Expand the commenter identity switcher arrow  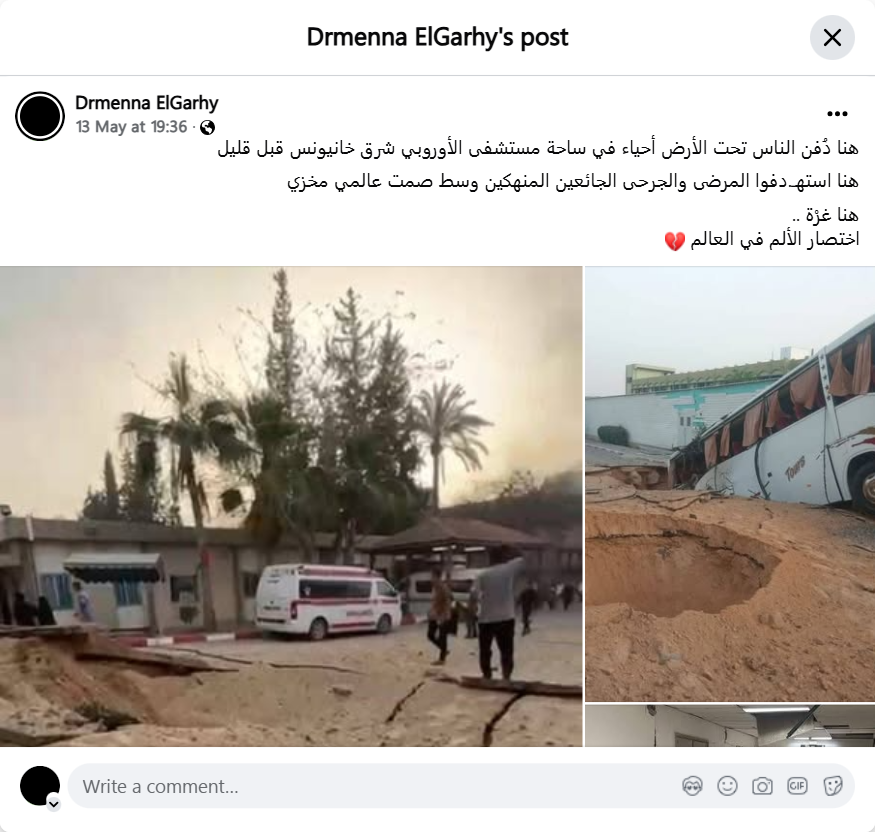54,804
